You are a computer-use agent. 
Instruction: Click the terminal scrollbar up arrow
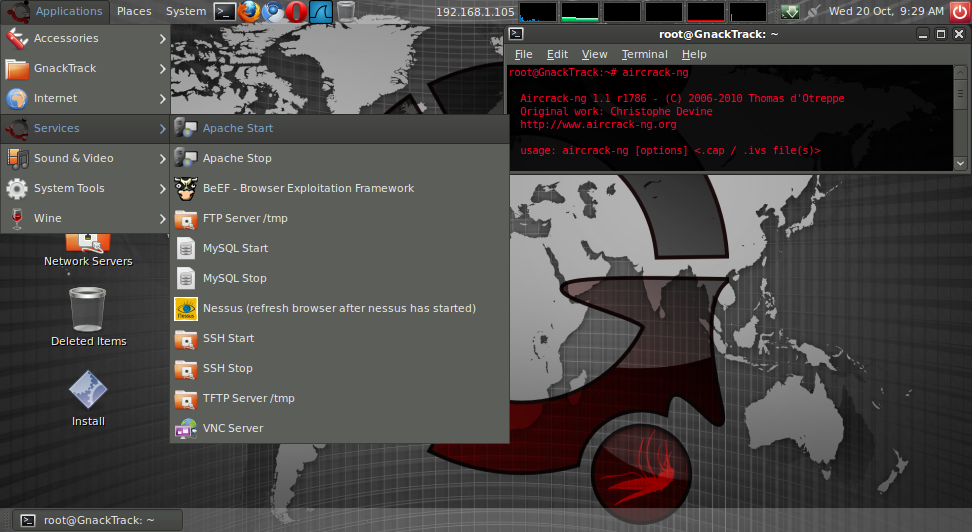tap(960, 72)
